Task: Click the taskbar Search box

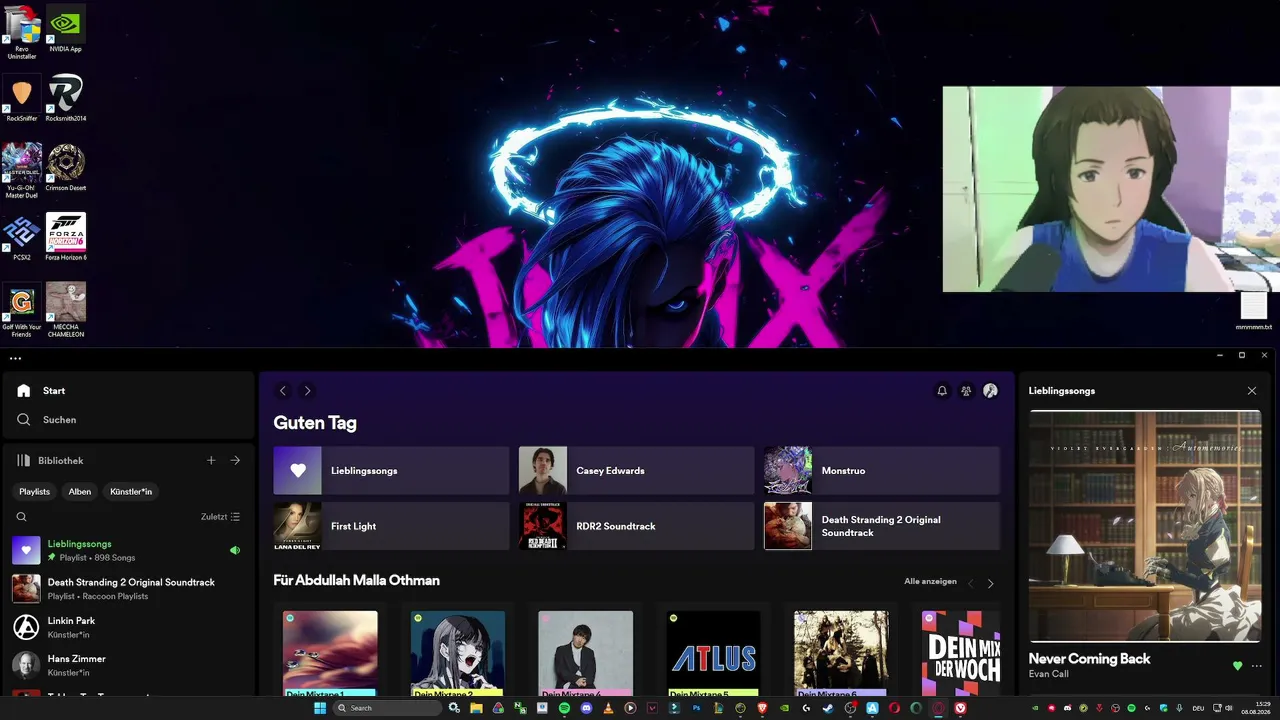Action: coord(387,708)
